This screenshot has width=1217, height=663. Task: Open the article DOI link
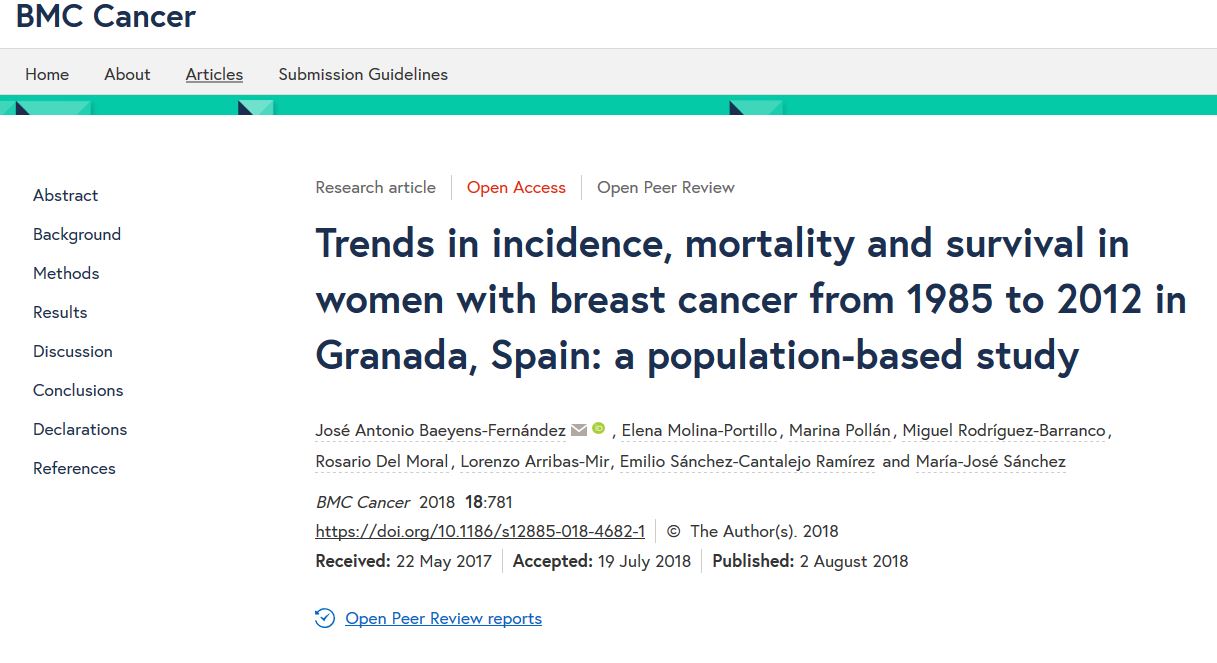pos(480,531)
